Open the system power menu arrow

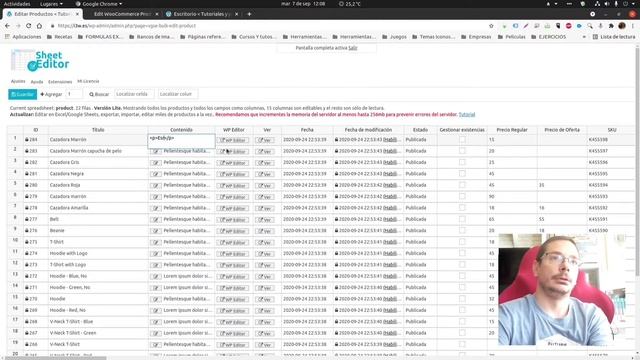[x=633, y=4]
